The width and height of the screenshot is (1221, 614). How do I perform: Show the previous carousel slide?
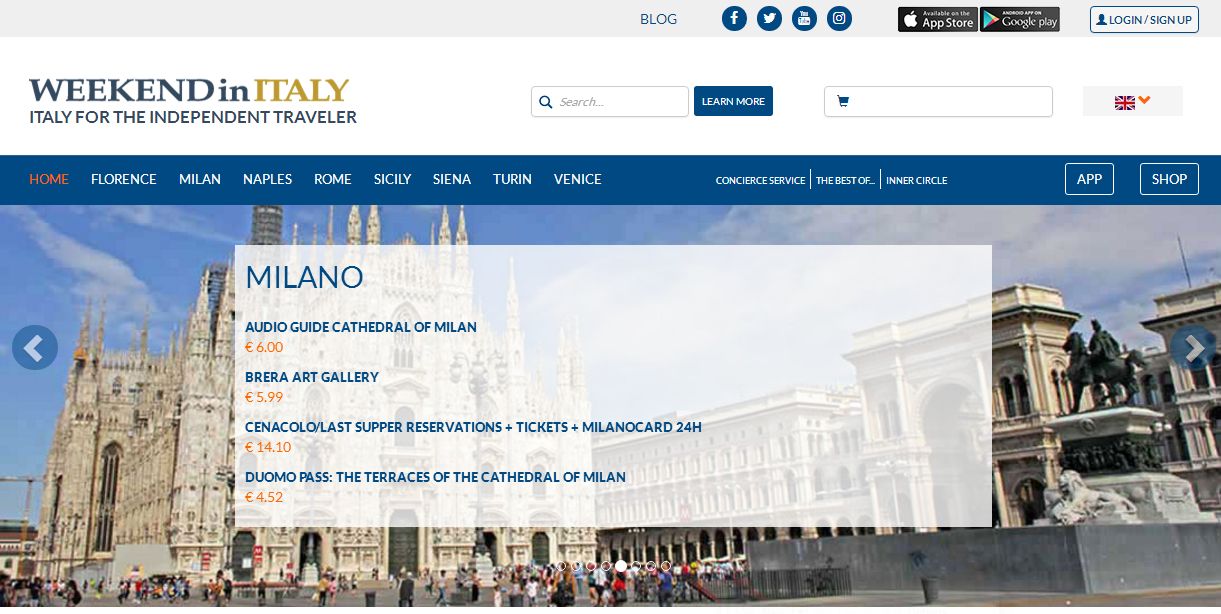tap(35, 348)
